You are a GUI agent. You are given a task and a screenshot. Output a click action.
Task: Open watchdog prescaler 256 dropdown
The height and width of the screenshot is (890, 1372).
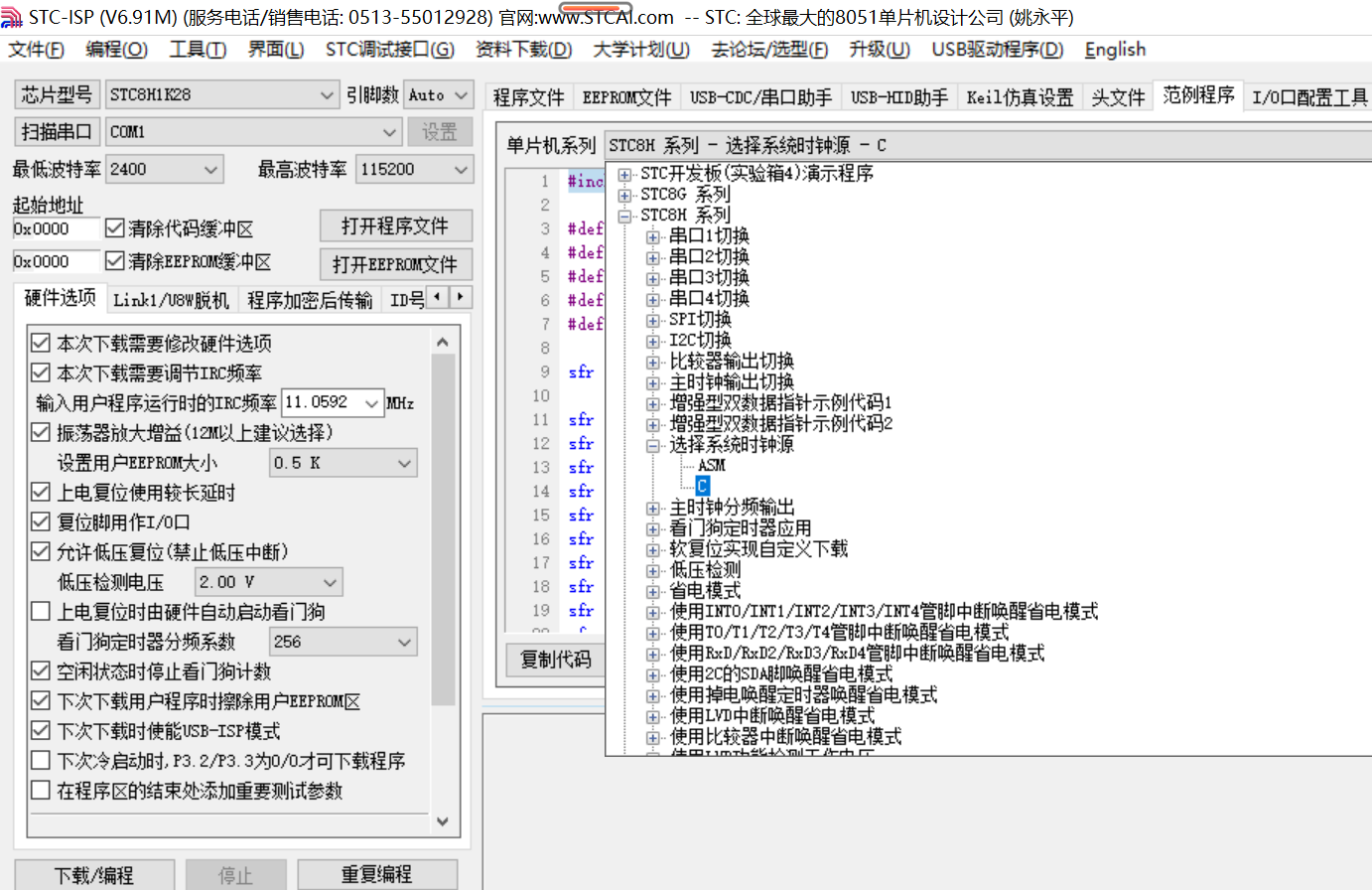(x=404, y=642)
